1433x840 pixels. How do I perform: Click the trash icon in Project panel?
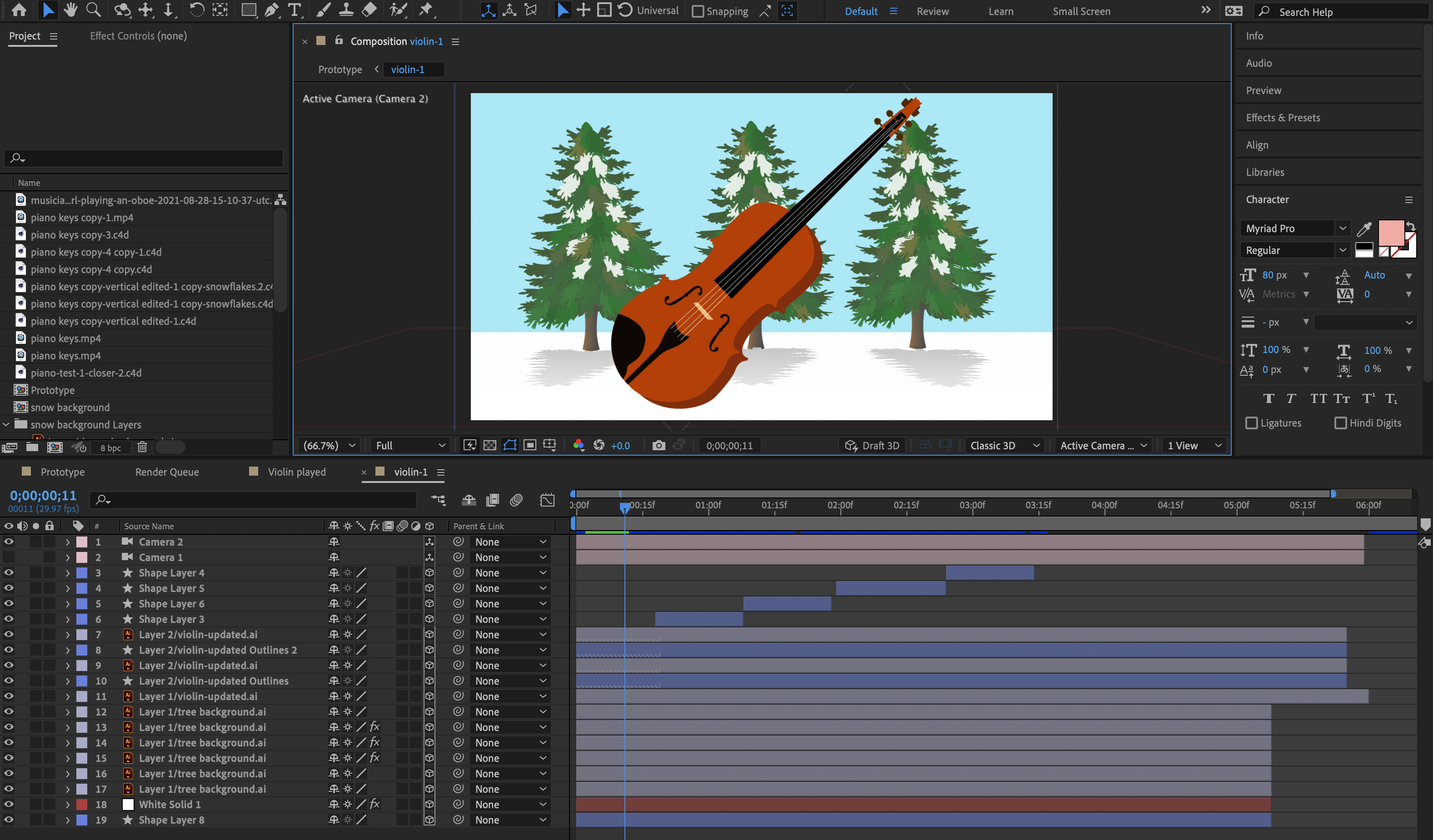coord(142,448)
